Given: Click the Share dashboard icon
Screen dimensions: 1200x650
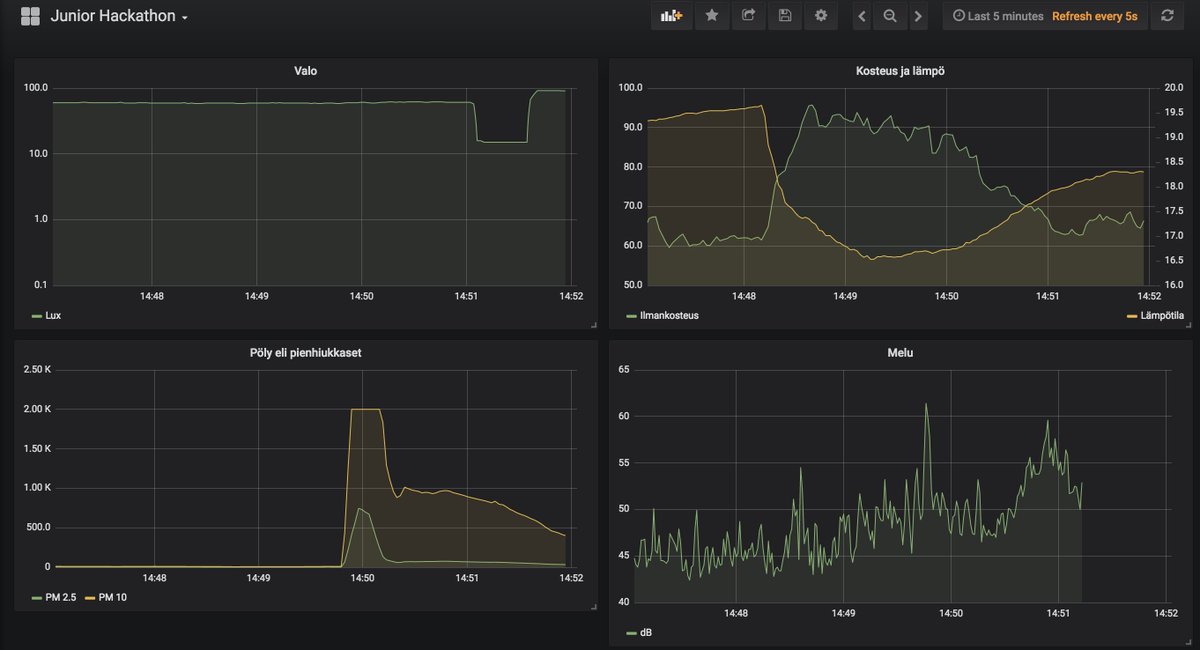Looking at the screenshot, I should click(x=748, y=16).
